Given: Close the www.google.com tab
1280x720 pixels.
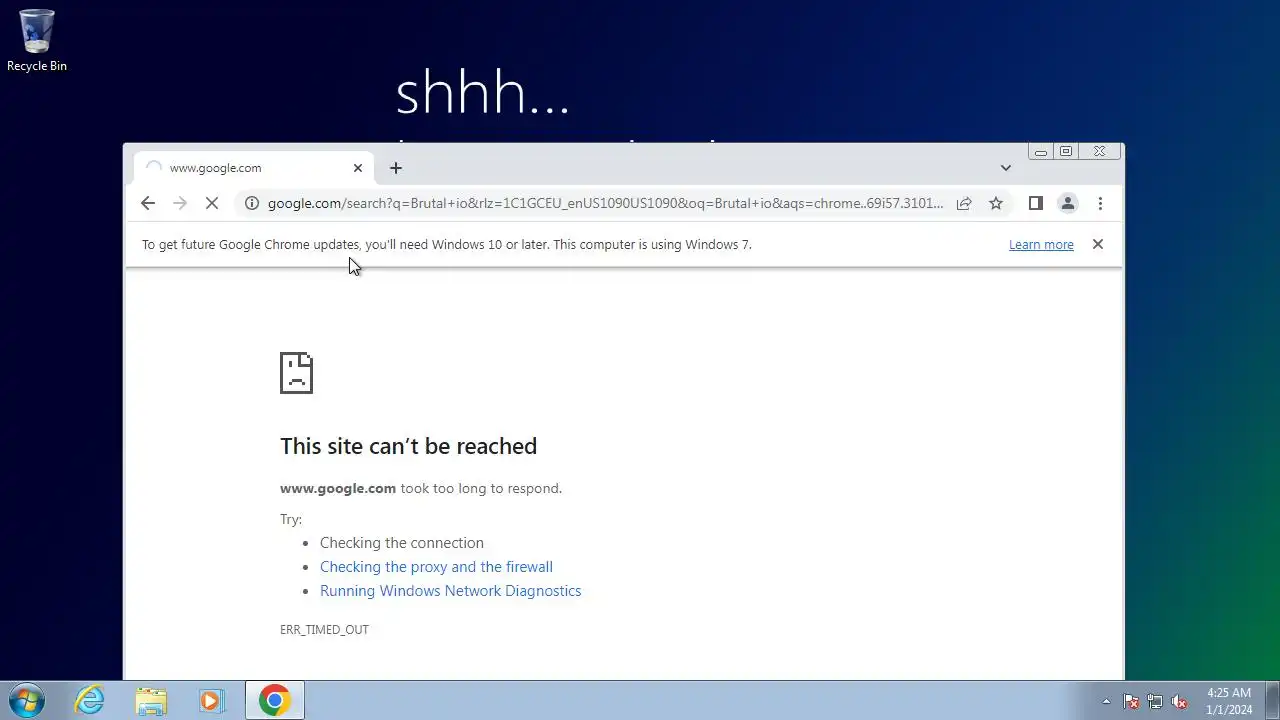Looking at the screenshot, I should pyautogui.click(x=358, y=168).
